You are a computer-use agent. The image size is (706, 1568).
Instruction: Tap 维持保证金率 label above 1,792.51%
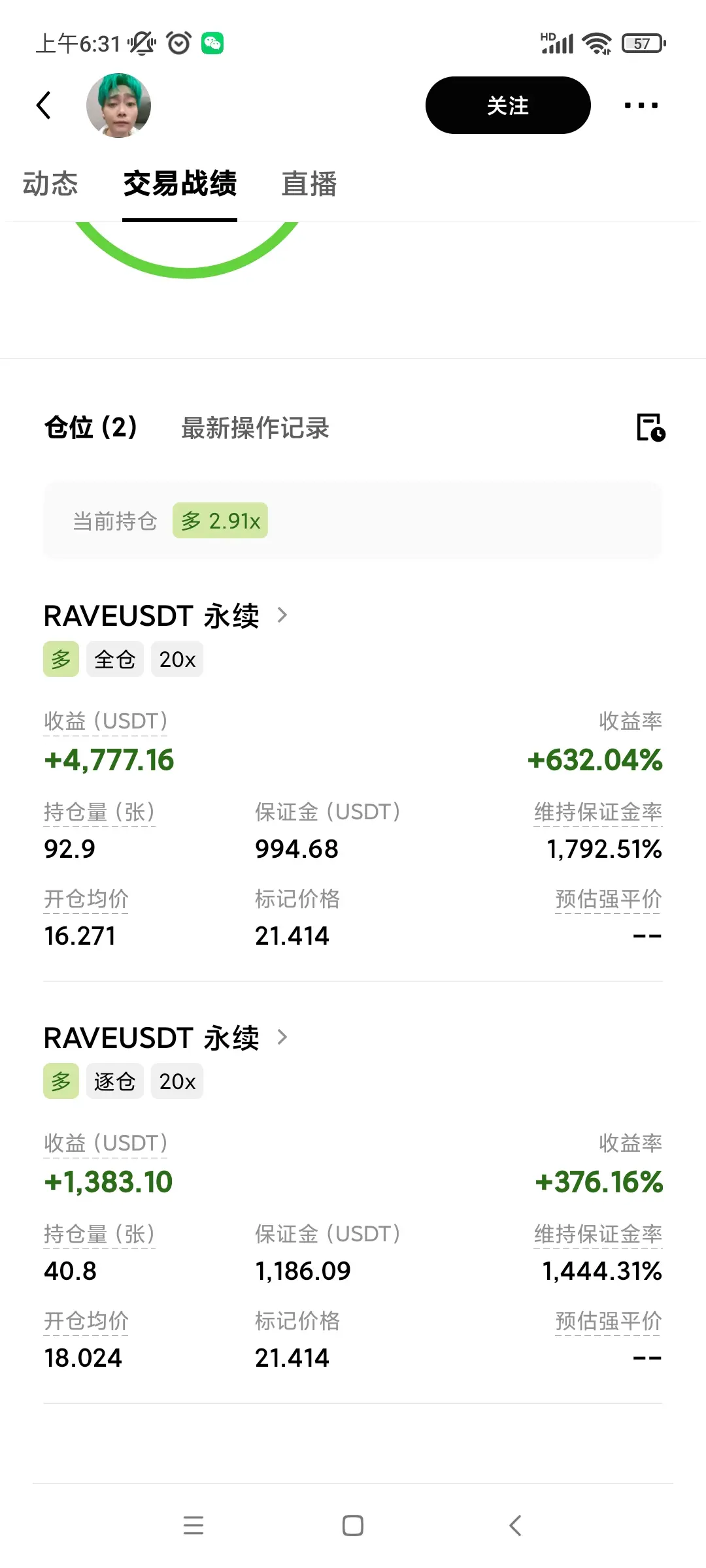point(598,812)
